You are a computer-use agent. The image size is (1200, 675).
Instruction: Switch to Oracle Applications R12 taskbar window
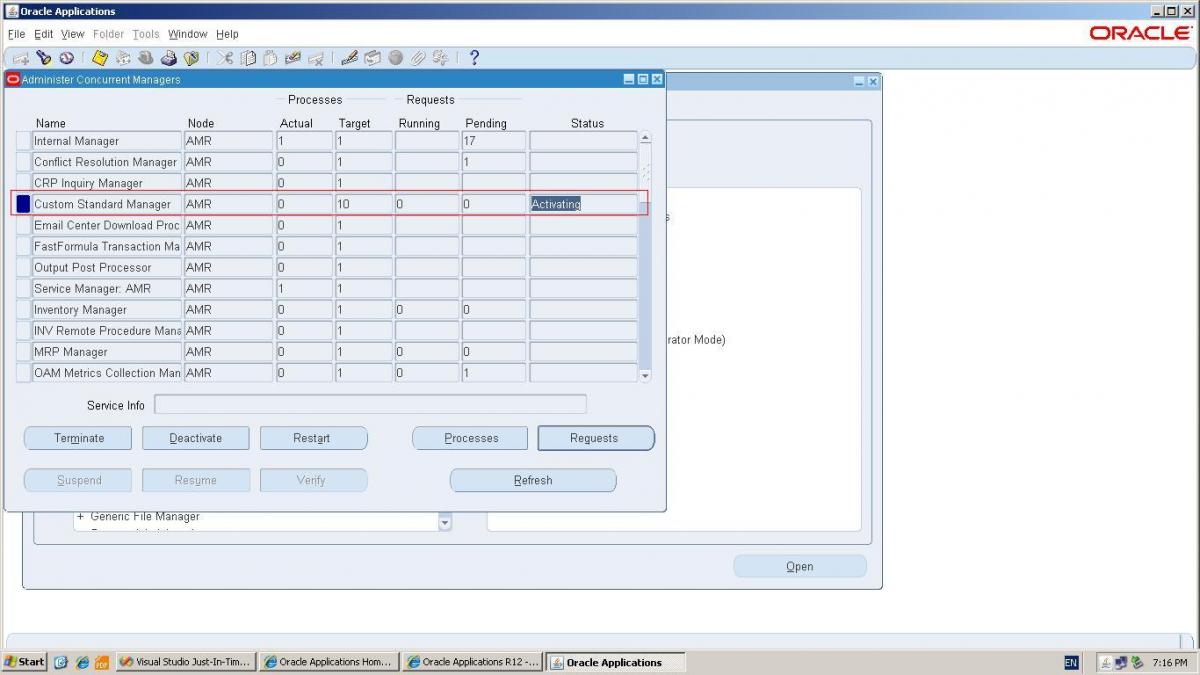click(472, 662)
